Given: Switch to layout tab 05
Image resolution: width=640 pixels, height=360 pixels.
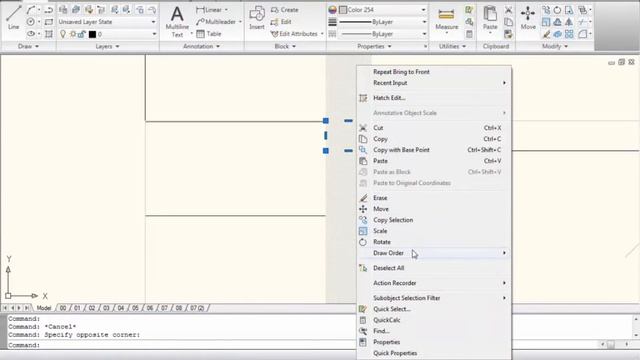Looking at the screenshot, I should [x=136, y=308].
